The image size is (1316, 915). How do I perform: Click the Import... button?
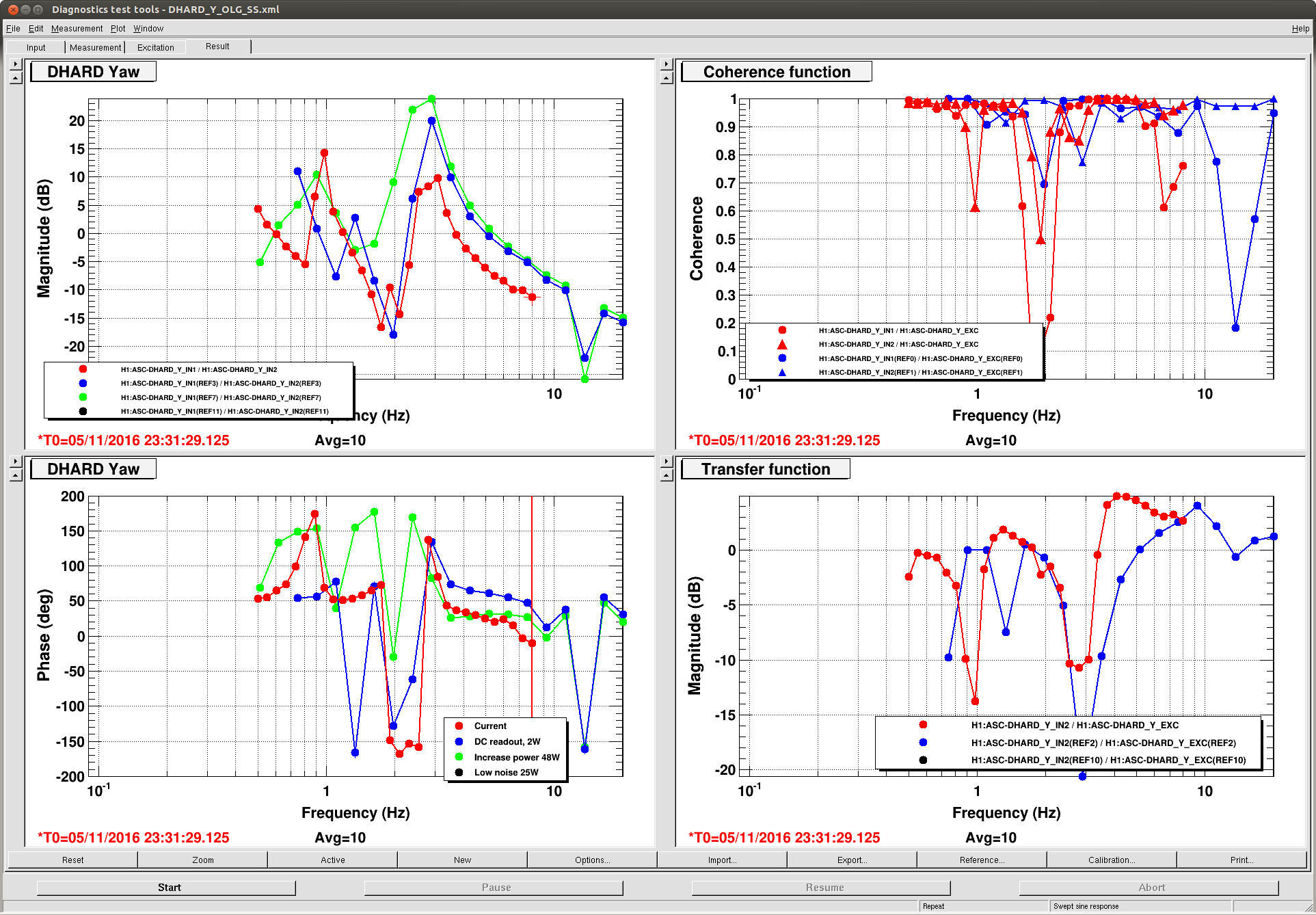(722, 860)
